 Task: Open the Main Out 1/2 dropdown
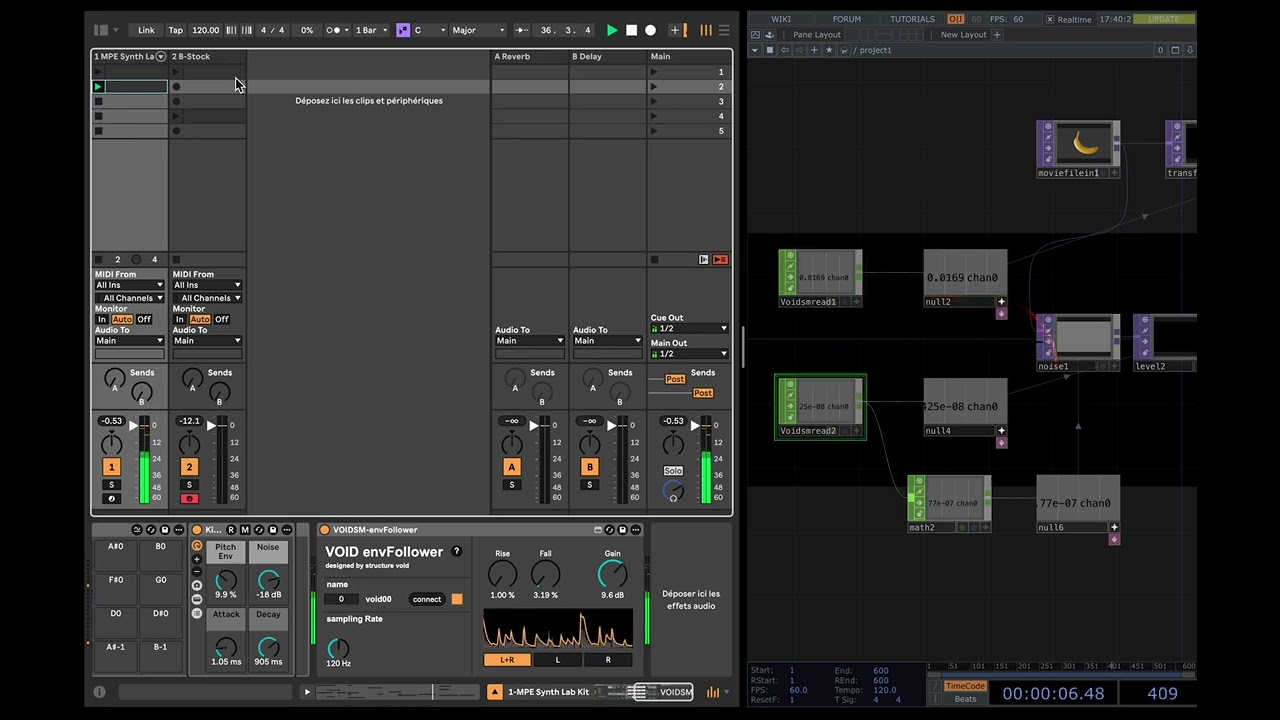point(689,354)
